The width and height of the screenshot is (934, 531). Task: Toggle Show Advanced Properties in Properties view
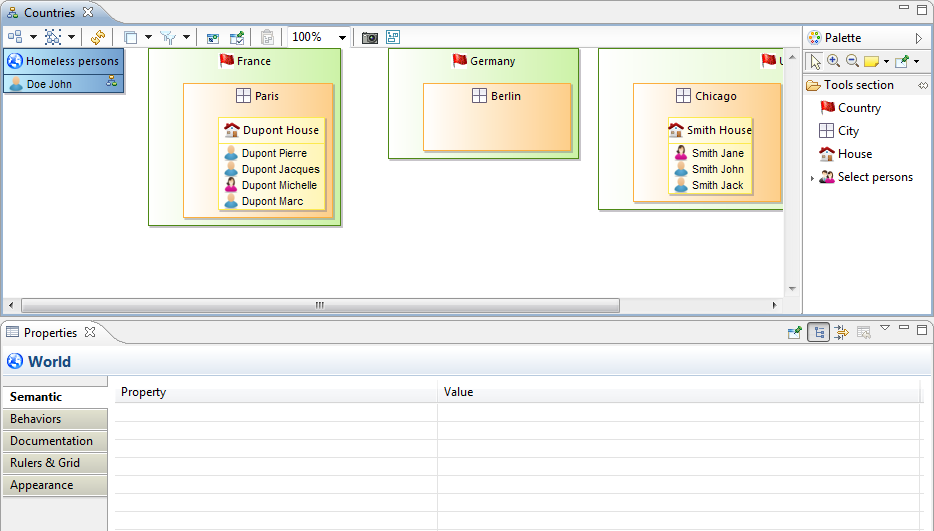841,333
